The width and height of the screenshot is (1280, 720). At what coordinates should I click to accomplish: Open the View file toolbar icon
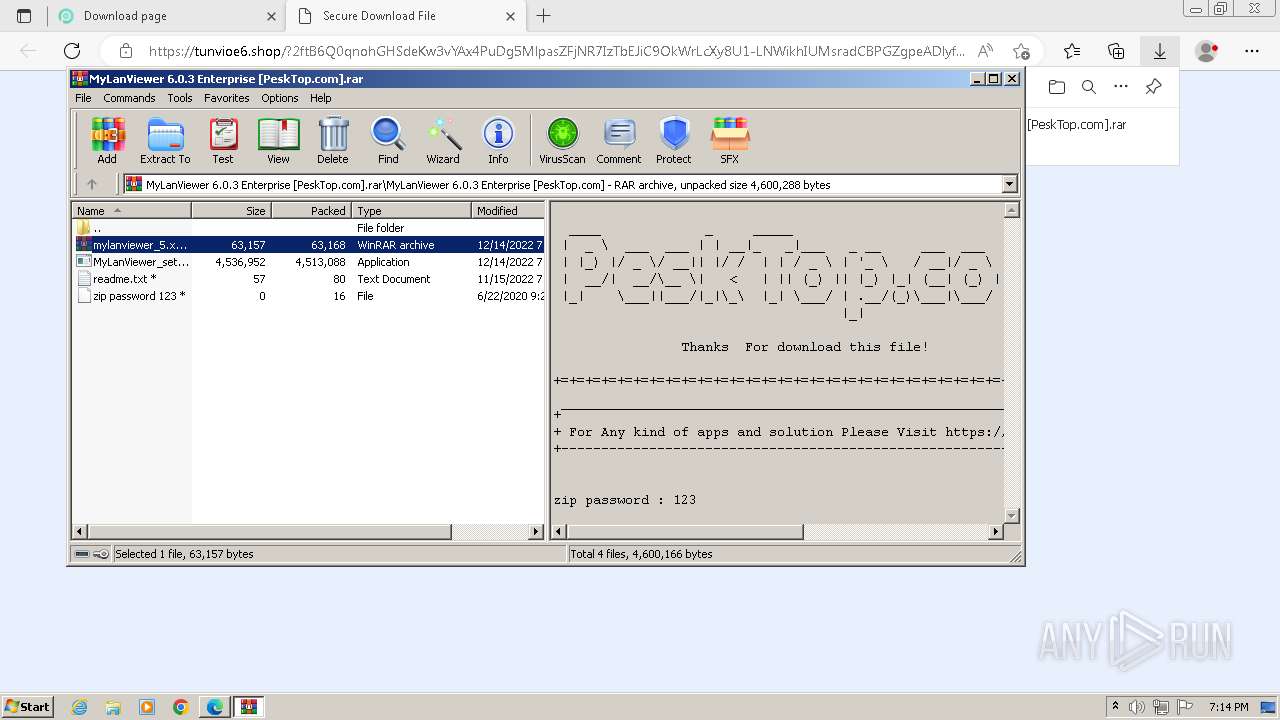tap(278, 140)
